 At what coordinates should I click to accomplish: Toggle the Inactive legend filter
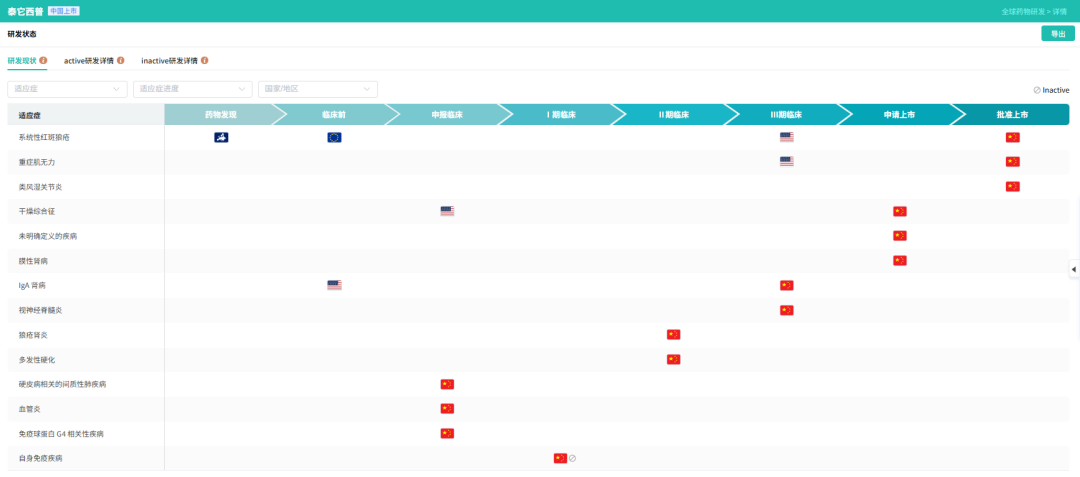coord(1050,90)
